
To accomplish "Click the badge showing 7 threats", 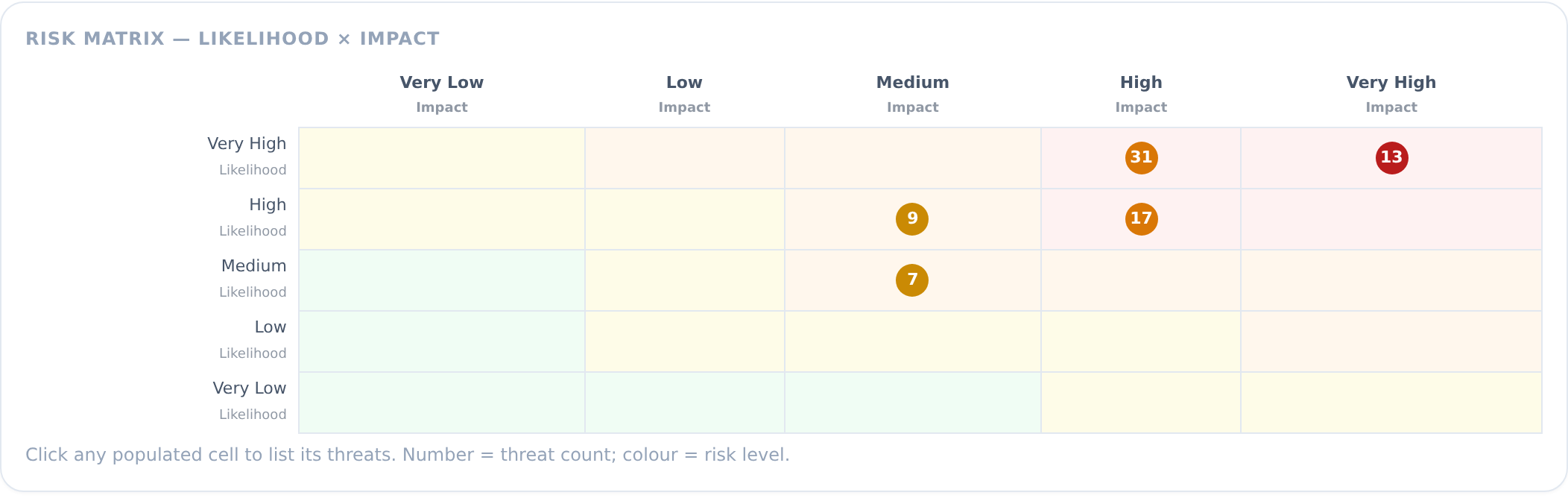I will point(912,280).
